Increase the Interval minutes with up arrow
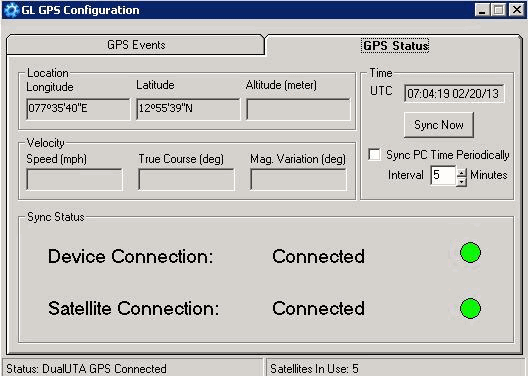 pos(461,172)
